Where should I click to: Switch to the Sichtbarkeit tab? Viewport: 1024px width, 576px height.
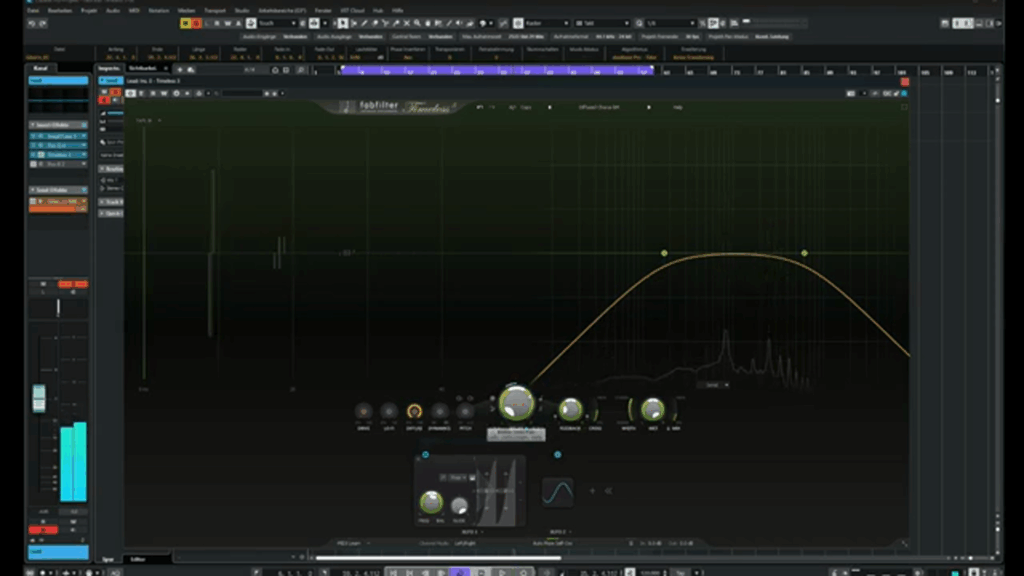(142, 68)
